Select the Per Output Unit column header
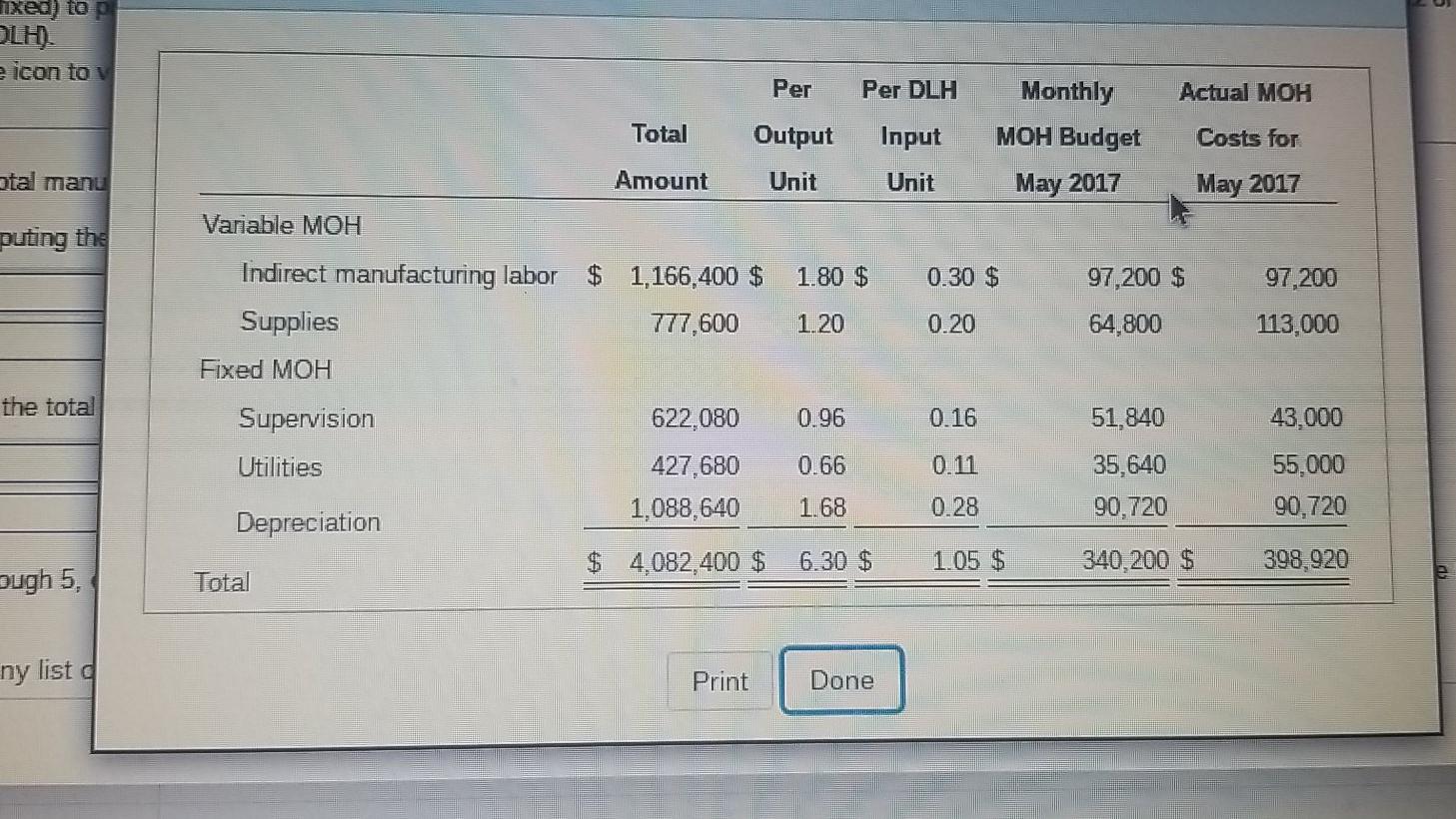This screenshot has width=1456, height=819. click(x=792, y=136)
